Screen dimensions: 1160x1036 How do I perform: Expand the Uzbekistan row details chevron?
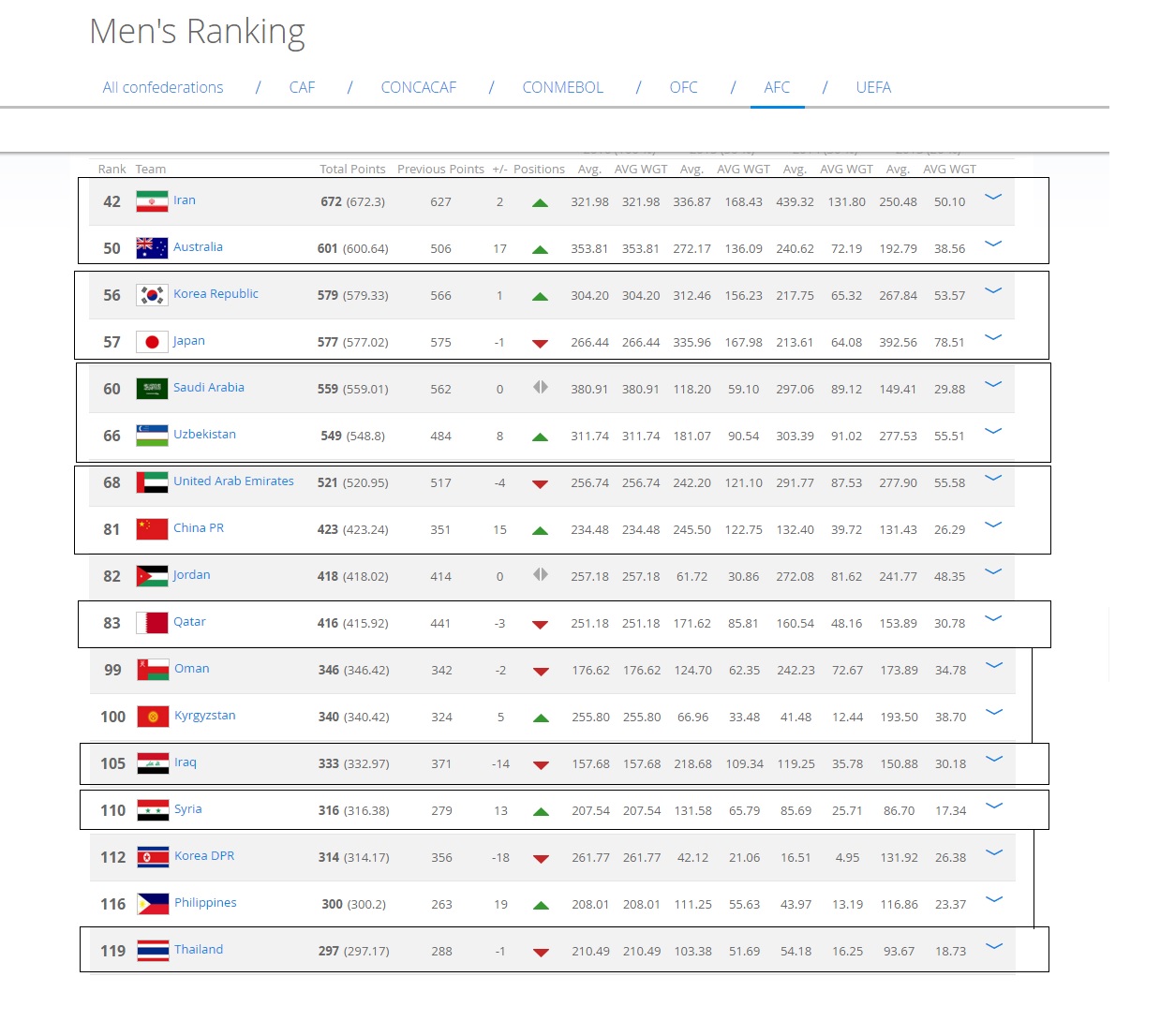click(993, 432)
